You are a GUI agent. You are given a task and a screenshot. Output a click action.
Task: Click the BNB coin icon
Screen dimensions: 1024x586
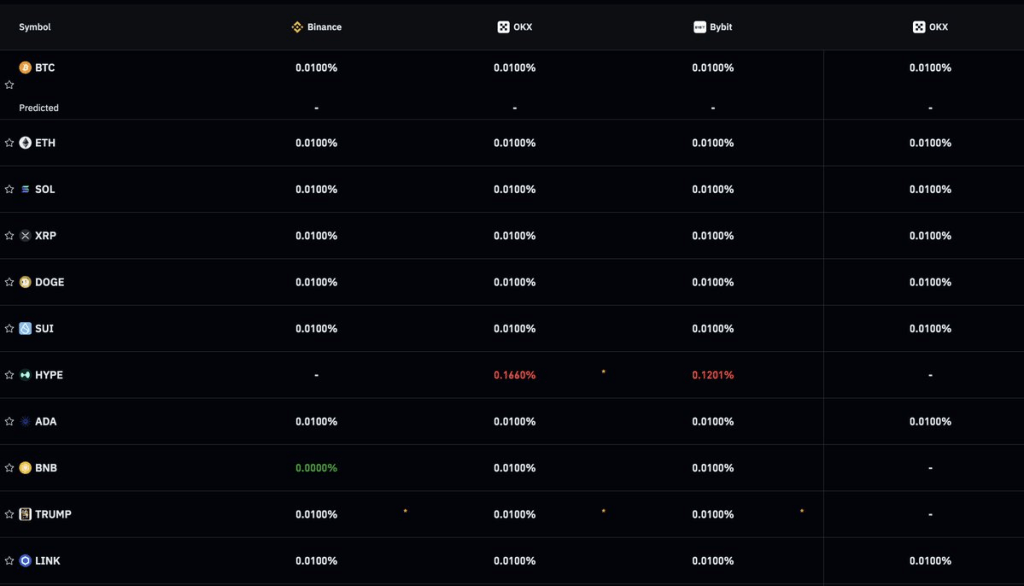[25, 468]
